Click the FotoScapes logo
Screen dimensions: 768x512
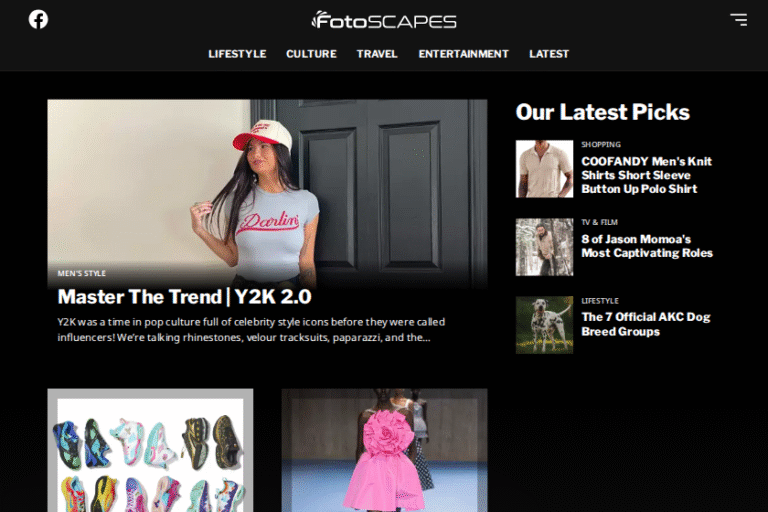coord(384,20)
